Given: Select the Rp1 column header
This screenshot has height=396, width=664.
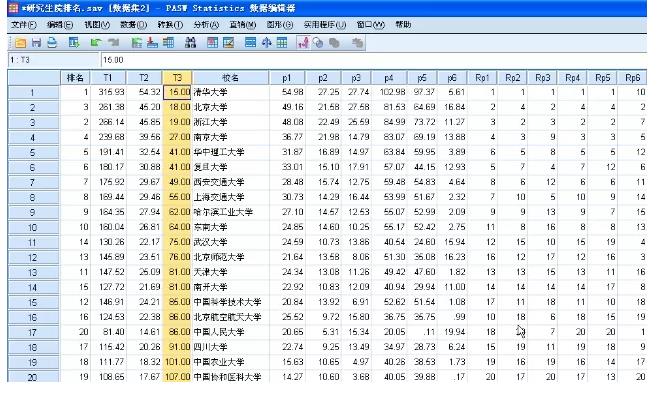Looking at the screenshot, I should [x=482, y=78].
